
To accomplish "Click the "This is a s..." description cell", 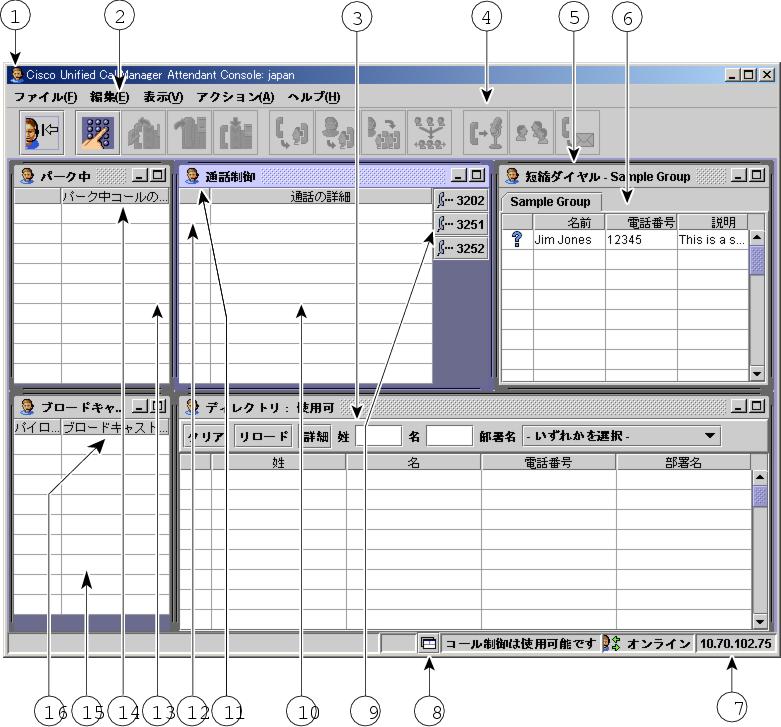I will pos(712,240).
